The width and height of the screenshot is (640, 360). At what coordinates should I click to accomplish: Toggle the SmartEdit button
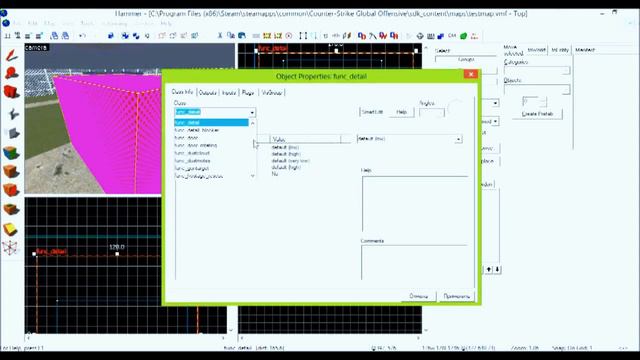[x=372, y=112]
